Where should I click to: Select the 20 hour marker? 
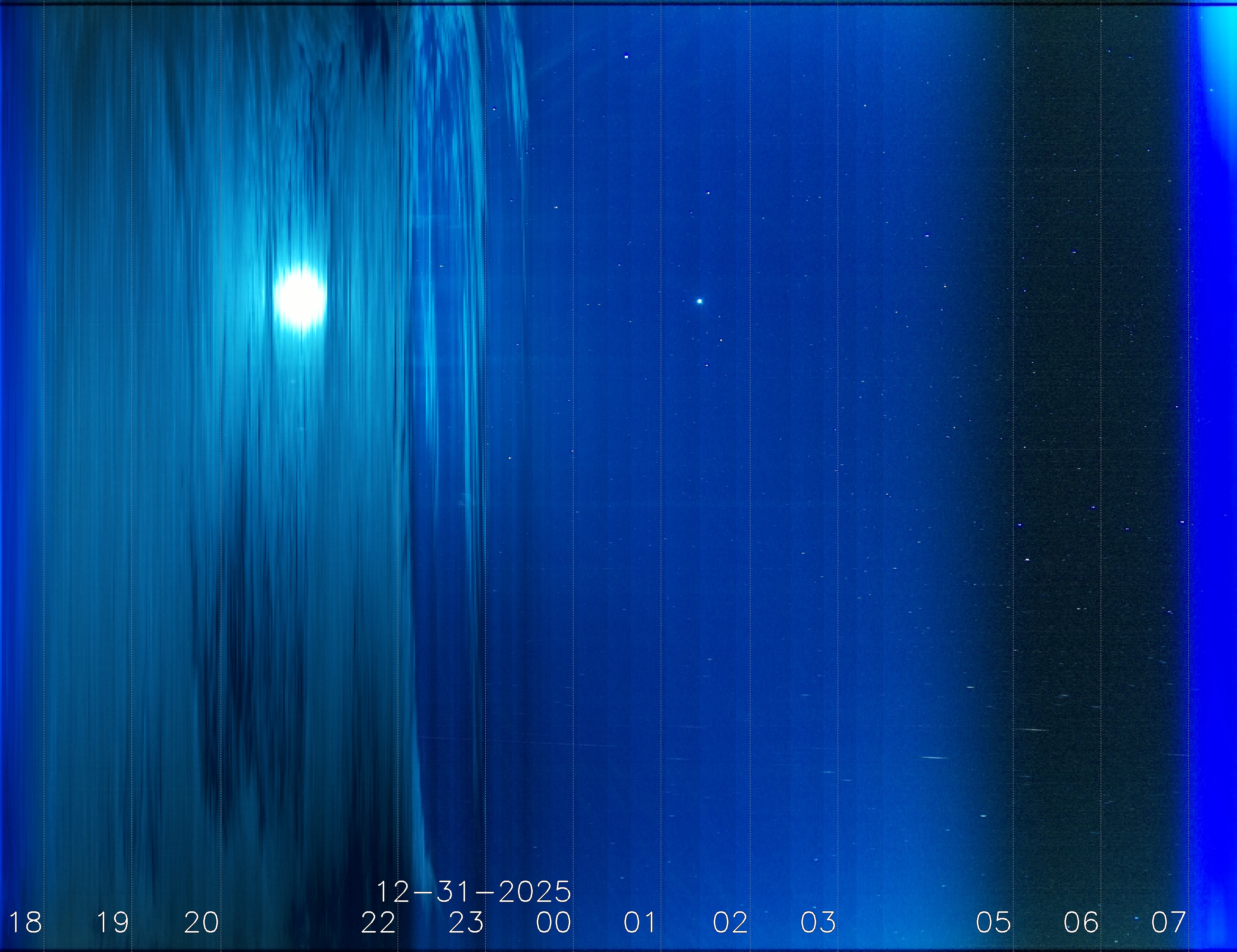click(201, 923)
